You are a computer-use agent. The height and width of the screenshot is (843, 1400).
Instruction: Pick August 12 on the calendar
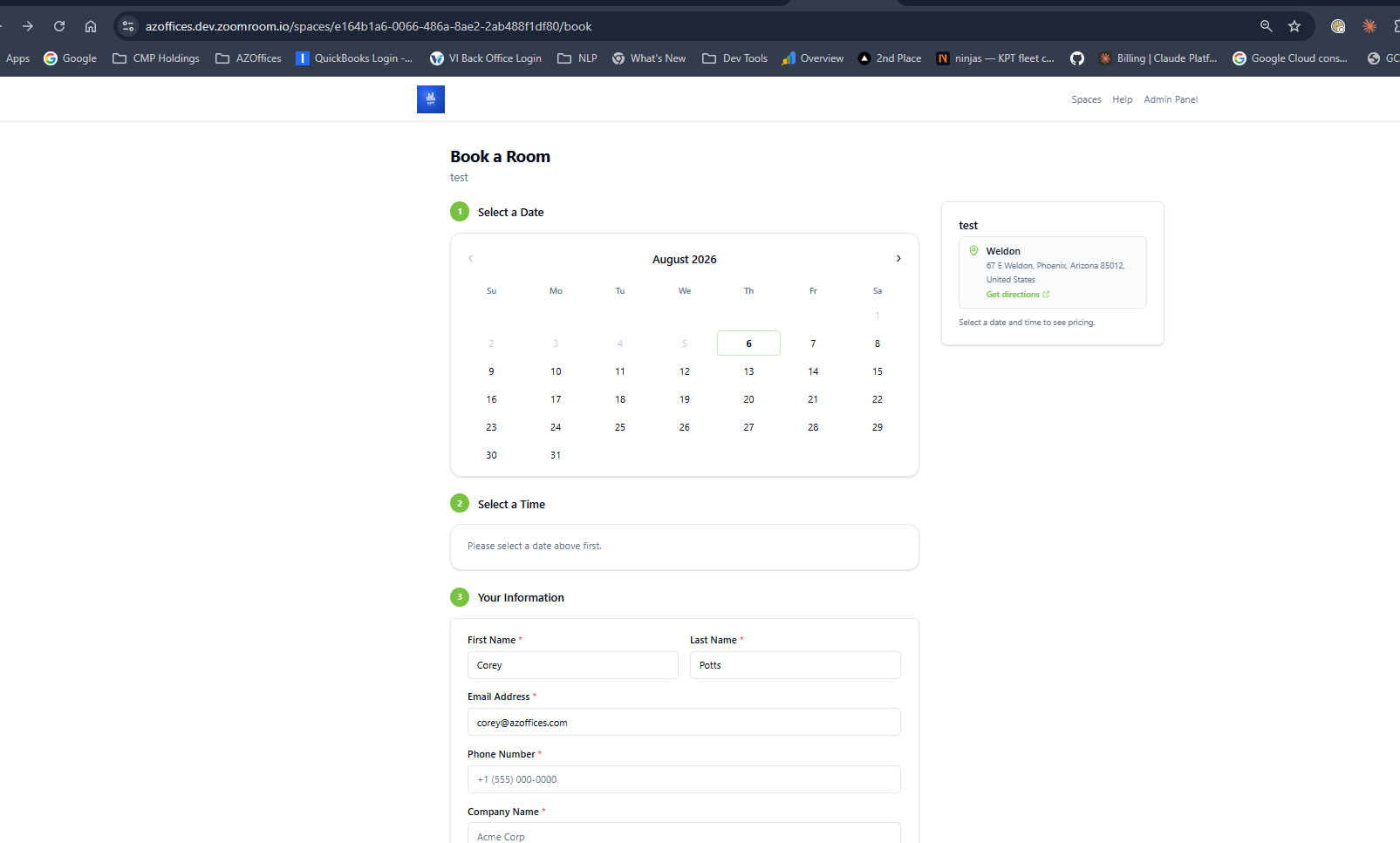(685, 371)
